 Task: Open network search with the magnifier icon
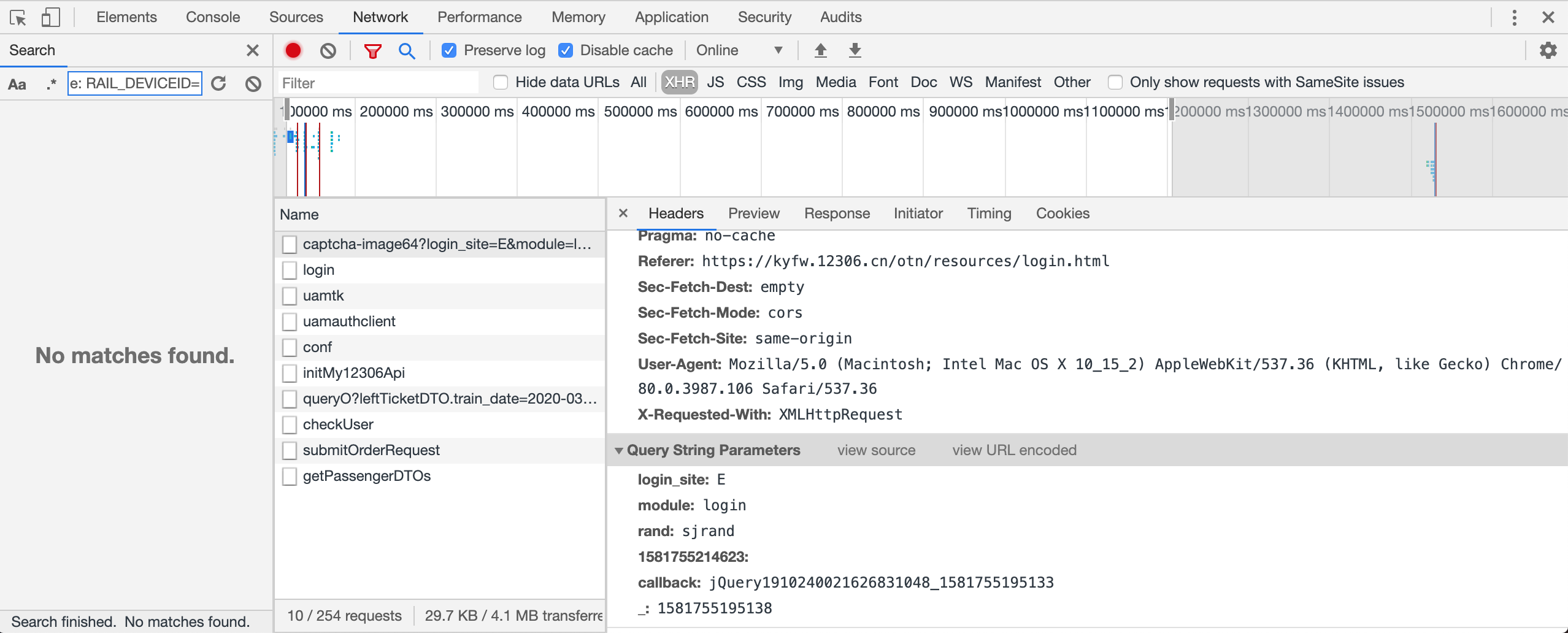(407, 50)
